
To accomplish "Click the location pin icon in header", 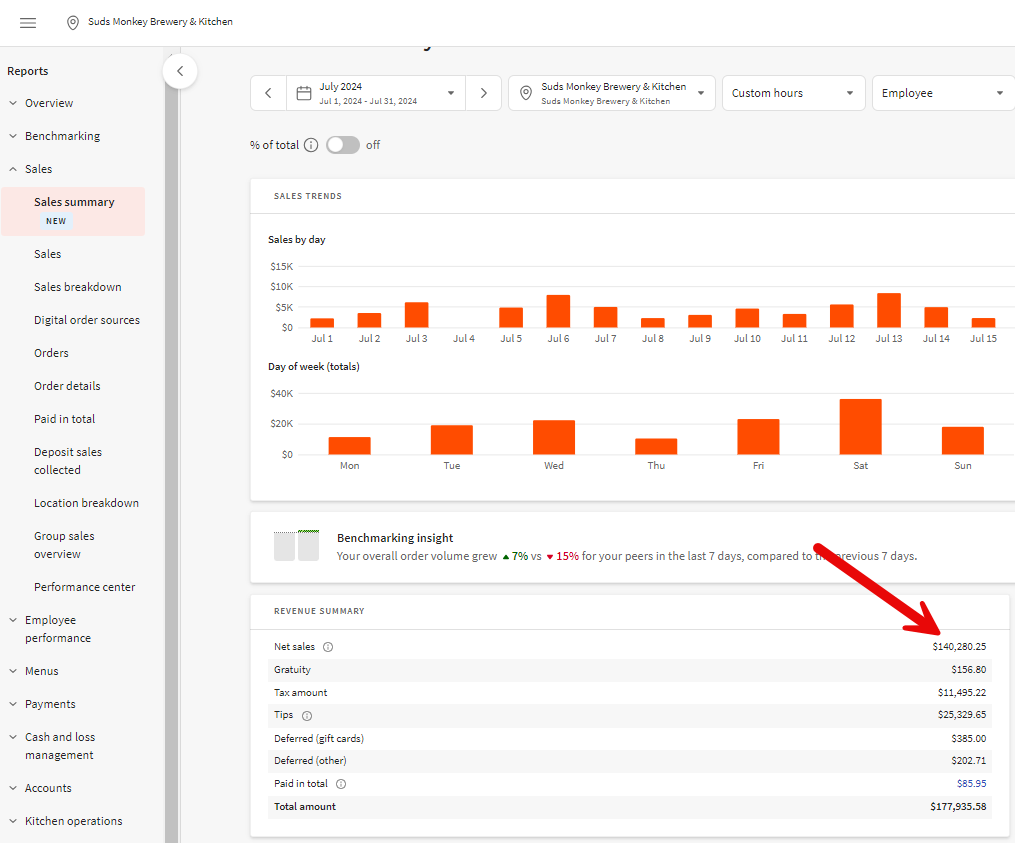I will pos(73,23).
